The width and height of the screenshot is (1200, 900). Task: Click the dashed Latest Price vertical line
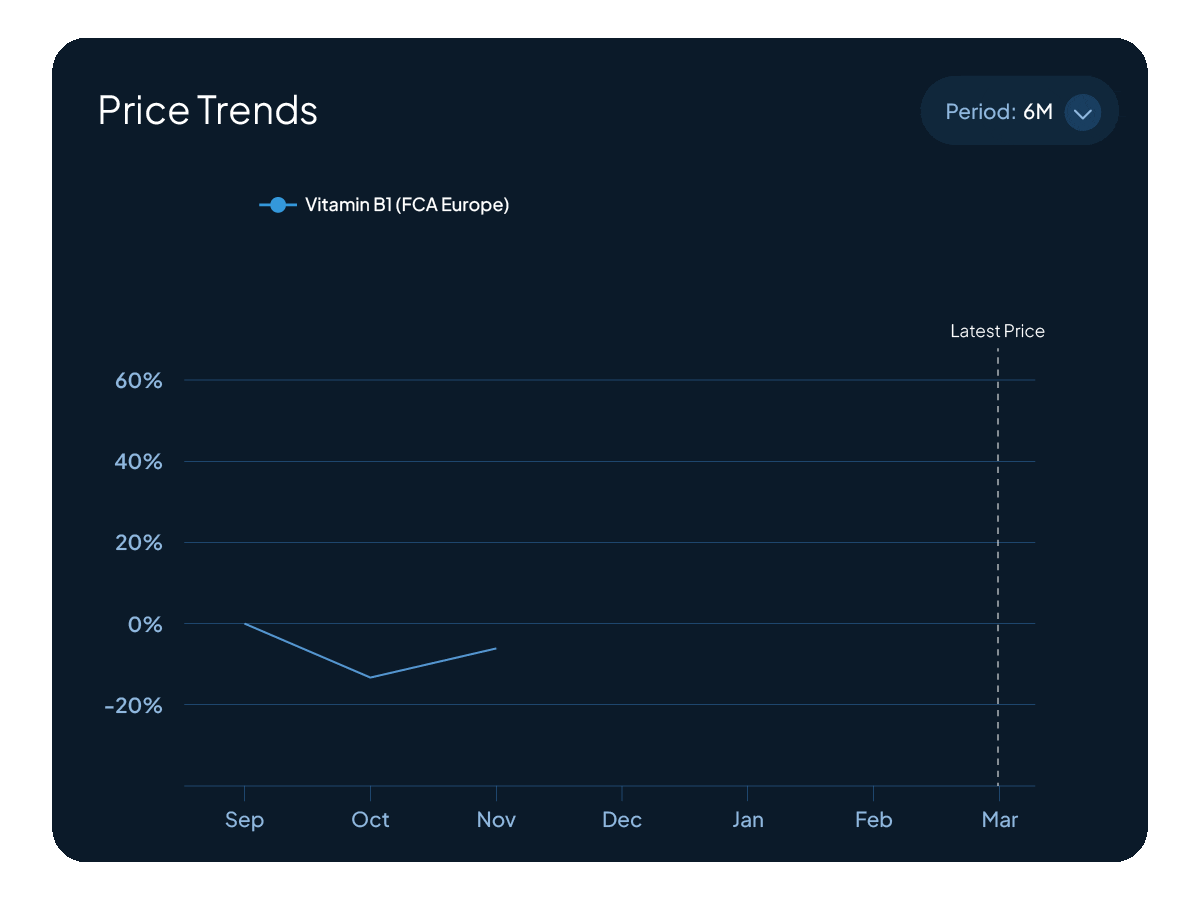point(998,560)
